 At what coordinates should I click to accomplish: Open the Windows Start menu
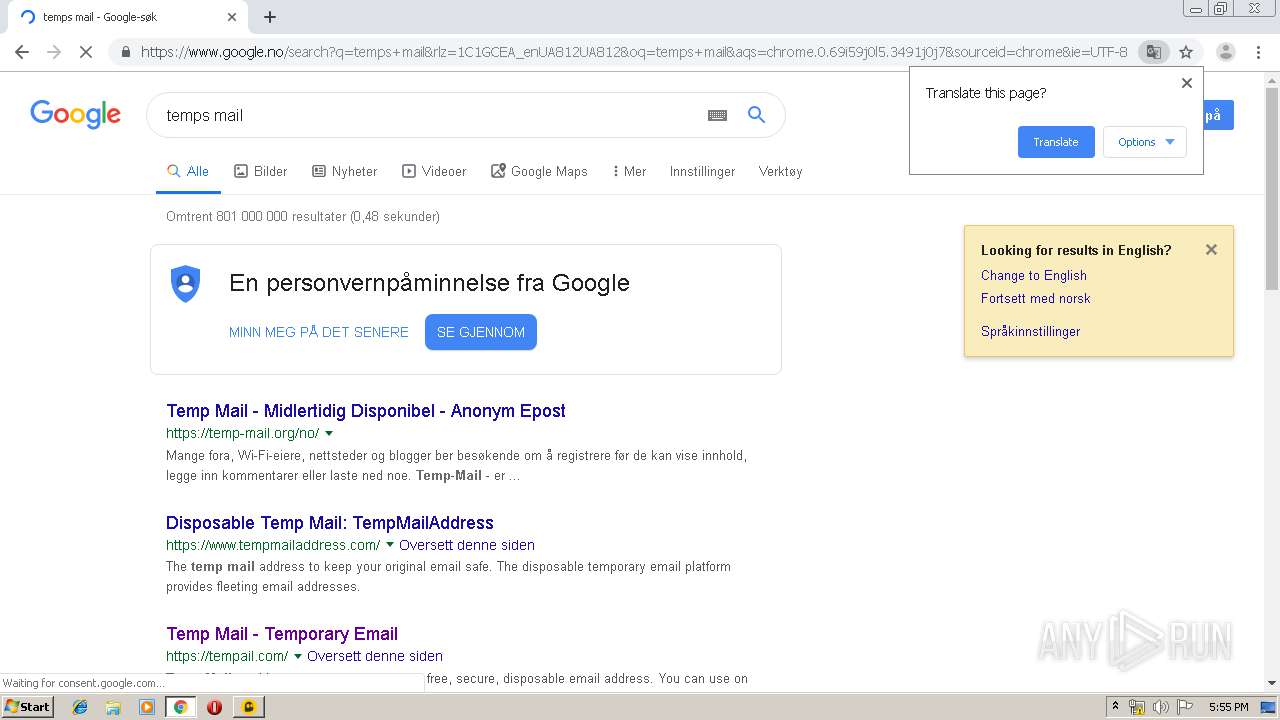pos(27,706)
